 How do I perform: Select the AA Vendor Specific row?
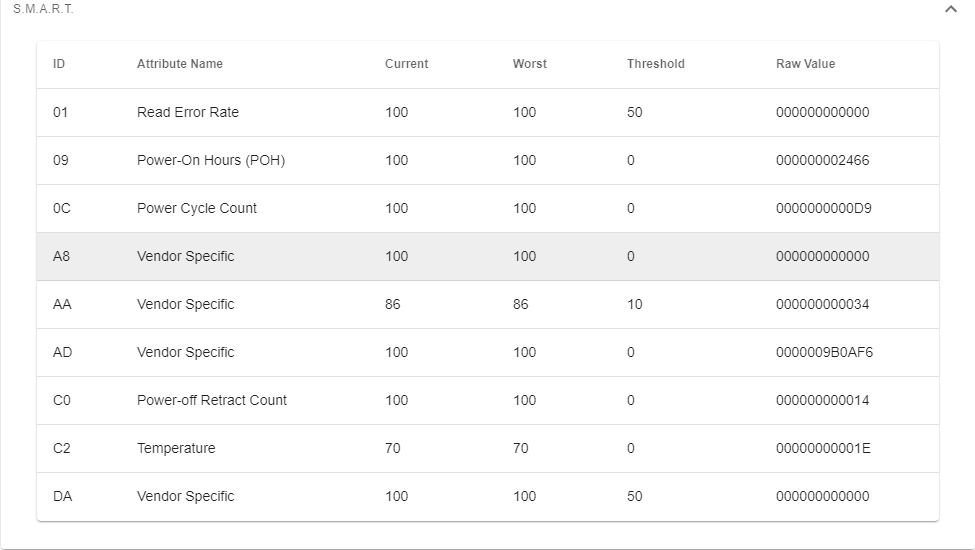(x=186, y=304)
